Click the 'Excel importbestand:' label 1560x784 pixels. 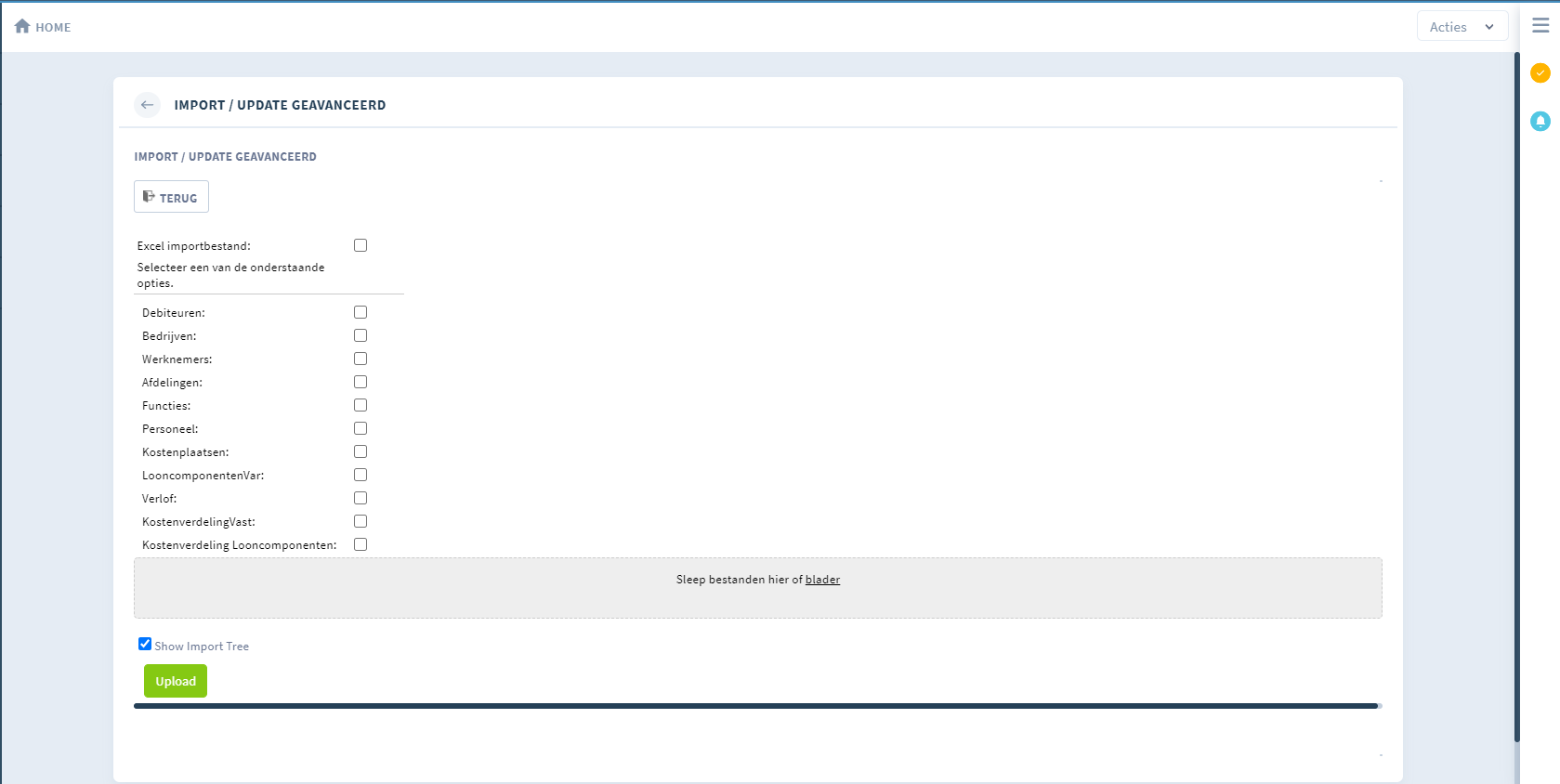tap(194, 246)
